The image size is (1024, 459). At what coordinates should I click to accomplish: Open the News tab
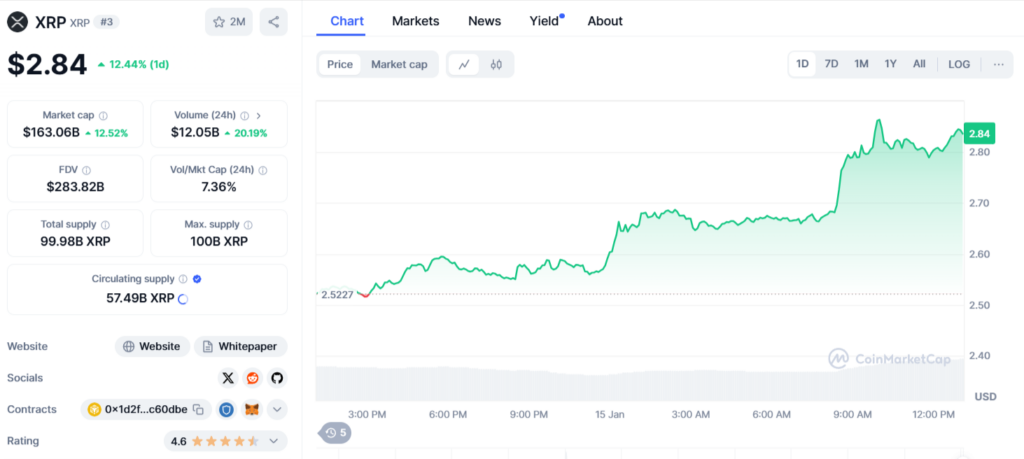[x=485, y=21]
